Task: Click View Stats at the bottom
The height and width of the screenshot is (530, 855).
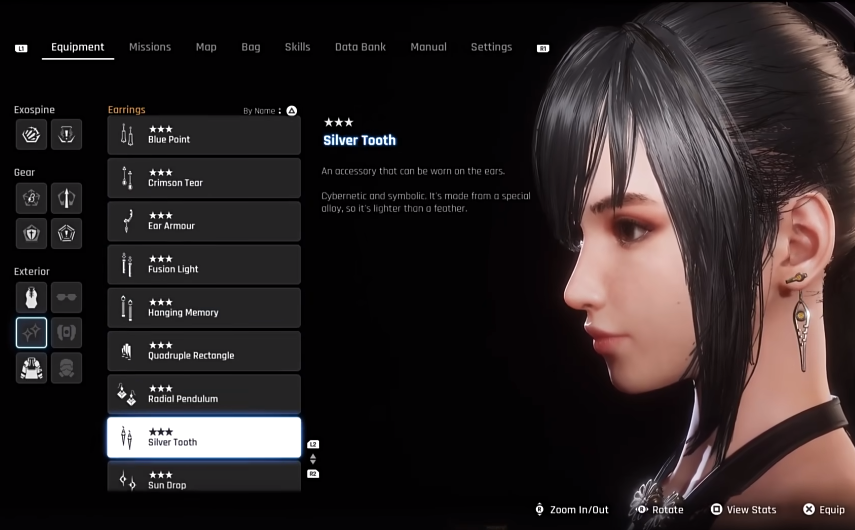Action: [x=744, y=509]
